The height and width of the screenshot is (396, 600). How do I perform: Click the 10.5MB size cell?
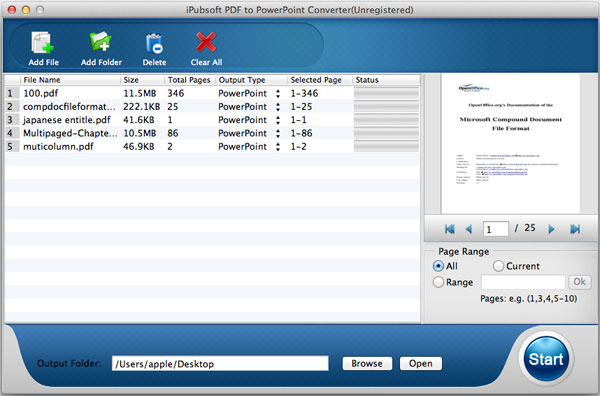click(140, 134)
